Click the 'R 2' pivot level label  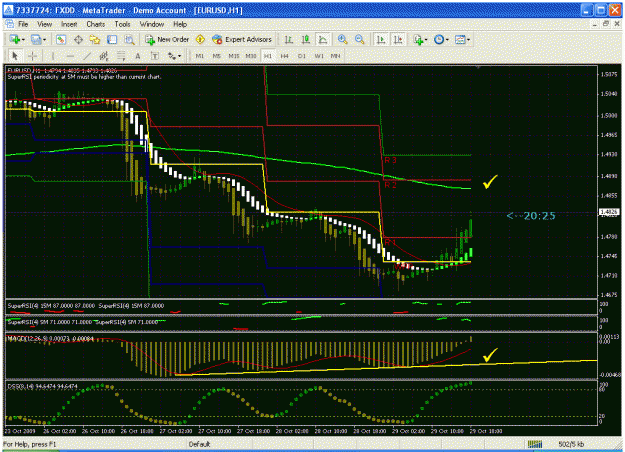coord(390,185)
